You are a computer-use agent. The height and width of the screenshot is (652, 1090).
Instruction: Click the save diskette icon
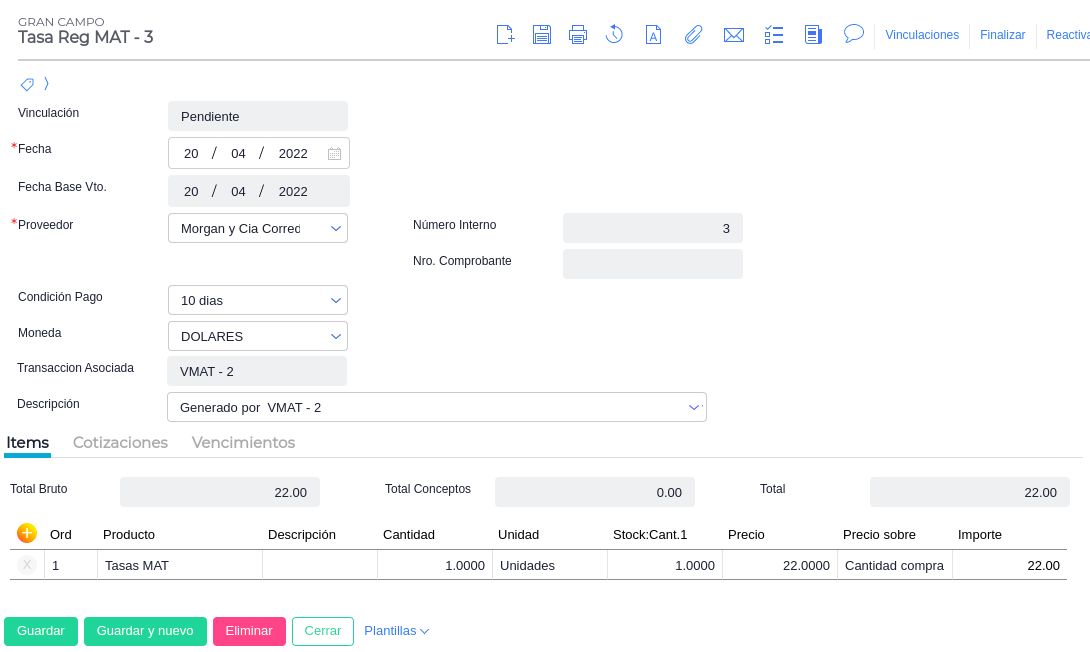point(542,35)
